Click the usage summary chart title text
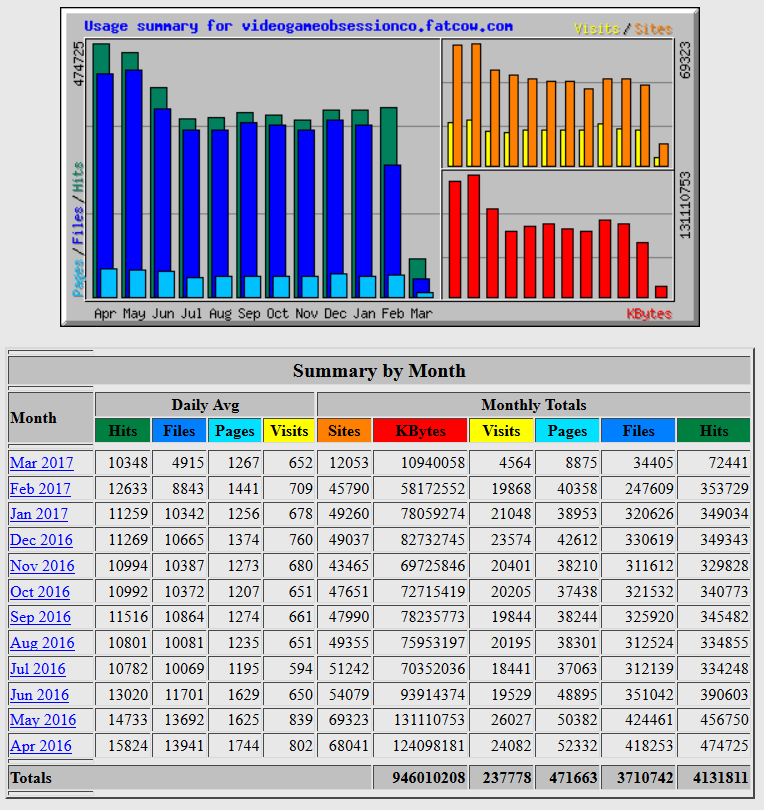This screenshot has height=810, width=764. click(x=298, y=26)
